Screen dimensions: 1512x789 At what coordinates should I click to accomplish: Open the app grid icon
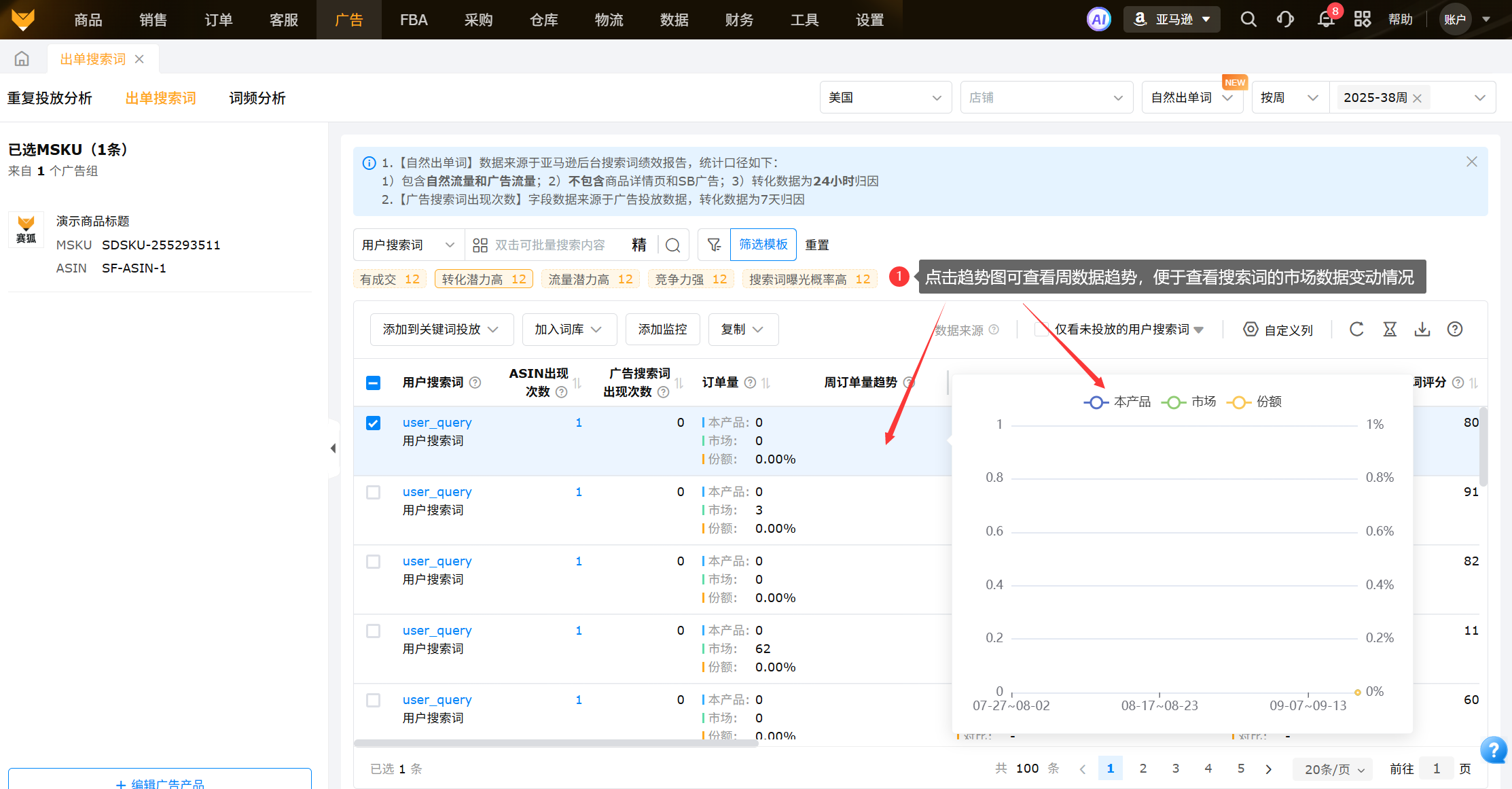(1362, 20)
